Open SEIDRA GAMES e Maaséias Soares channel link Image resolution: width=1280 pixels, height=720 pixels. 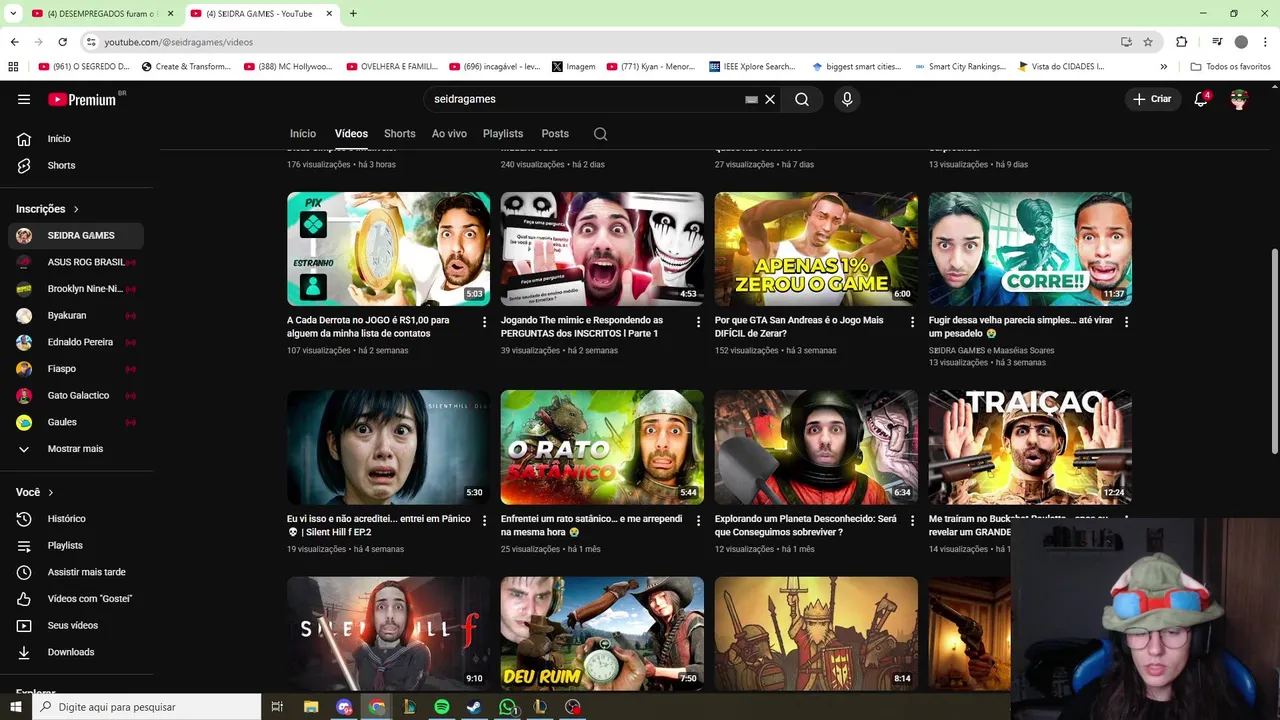[x=991, y=351]
